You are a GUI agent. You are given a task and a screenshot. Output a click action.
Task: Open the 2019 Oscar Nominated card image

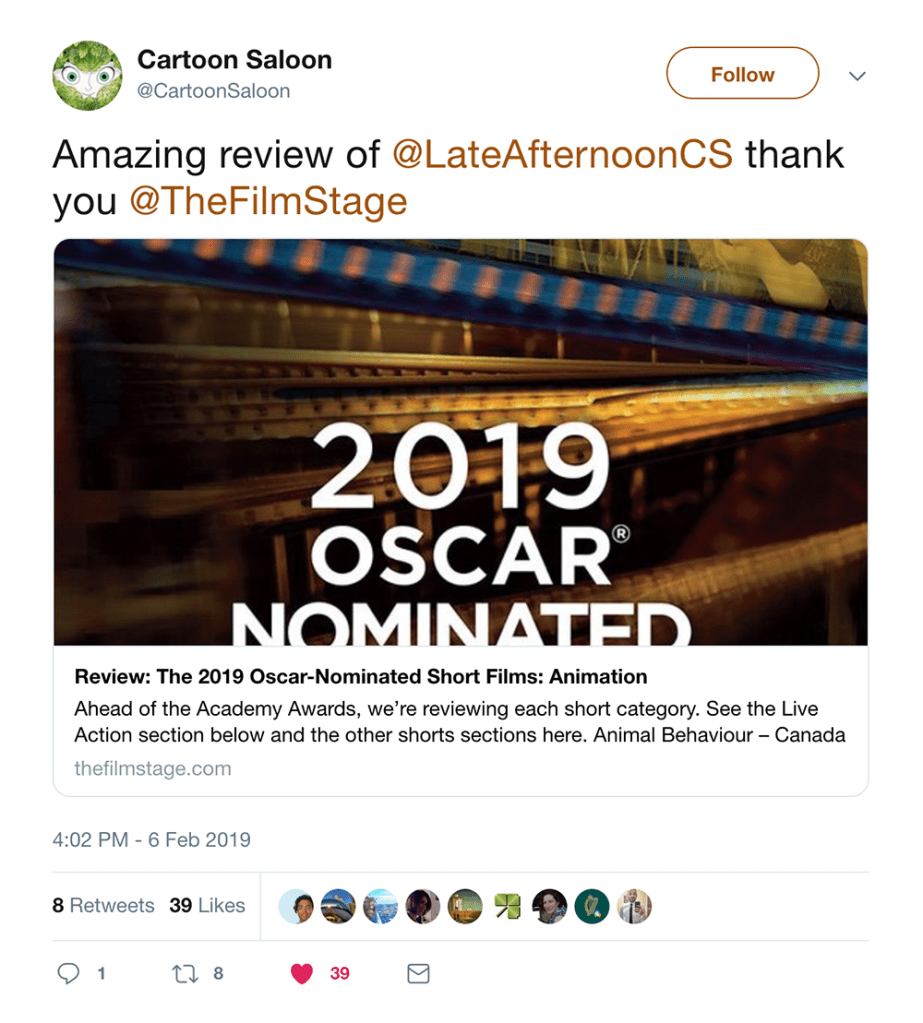[x=460, y=442]
